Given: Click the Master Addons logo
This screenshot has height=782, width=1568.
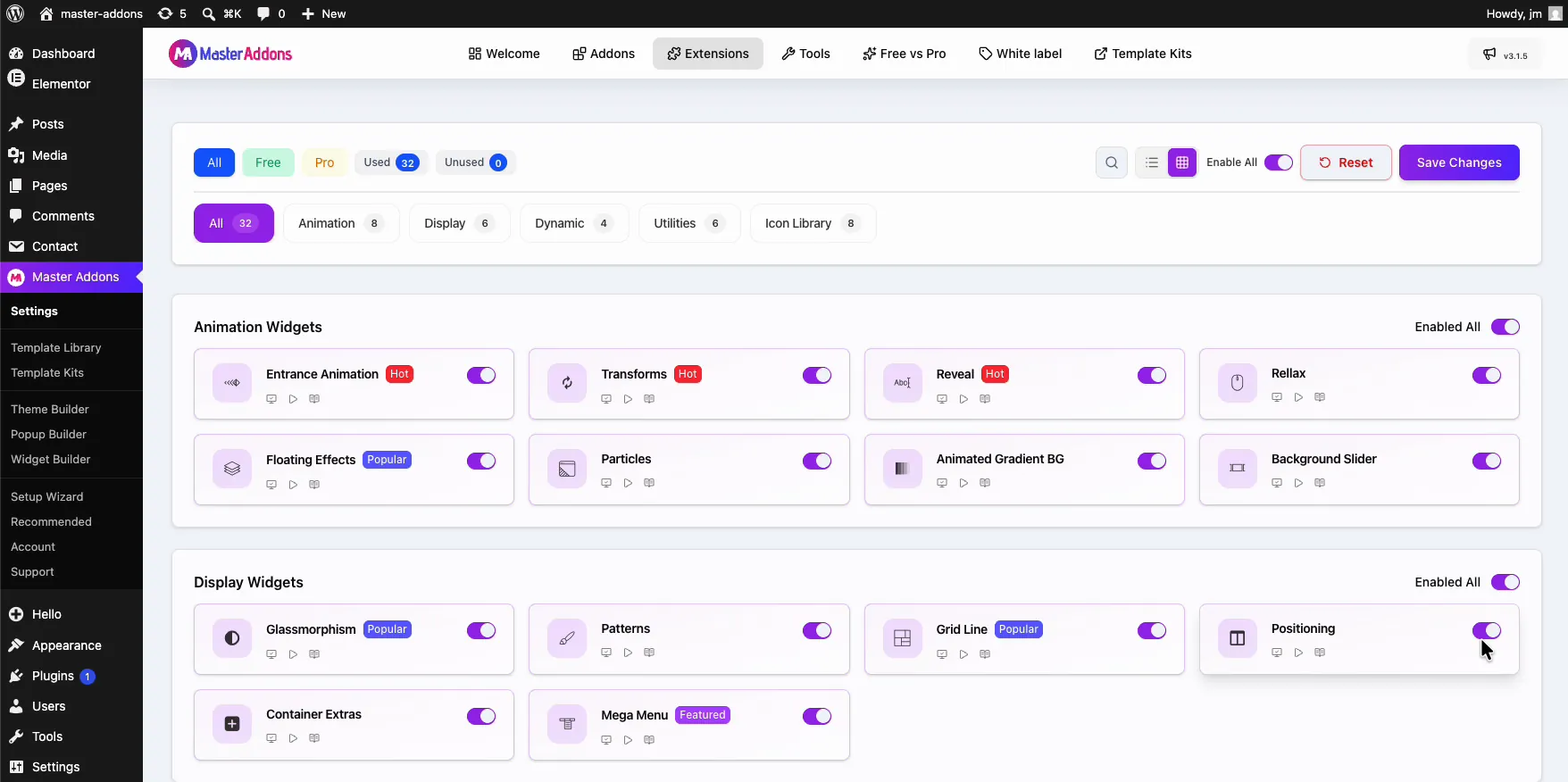Looking at the screenshot, I should point(230,54).
